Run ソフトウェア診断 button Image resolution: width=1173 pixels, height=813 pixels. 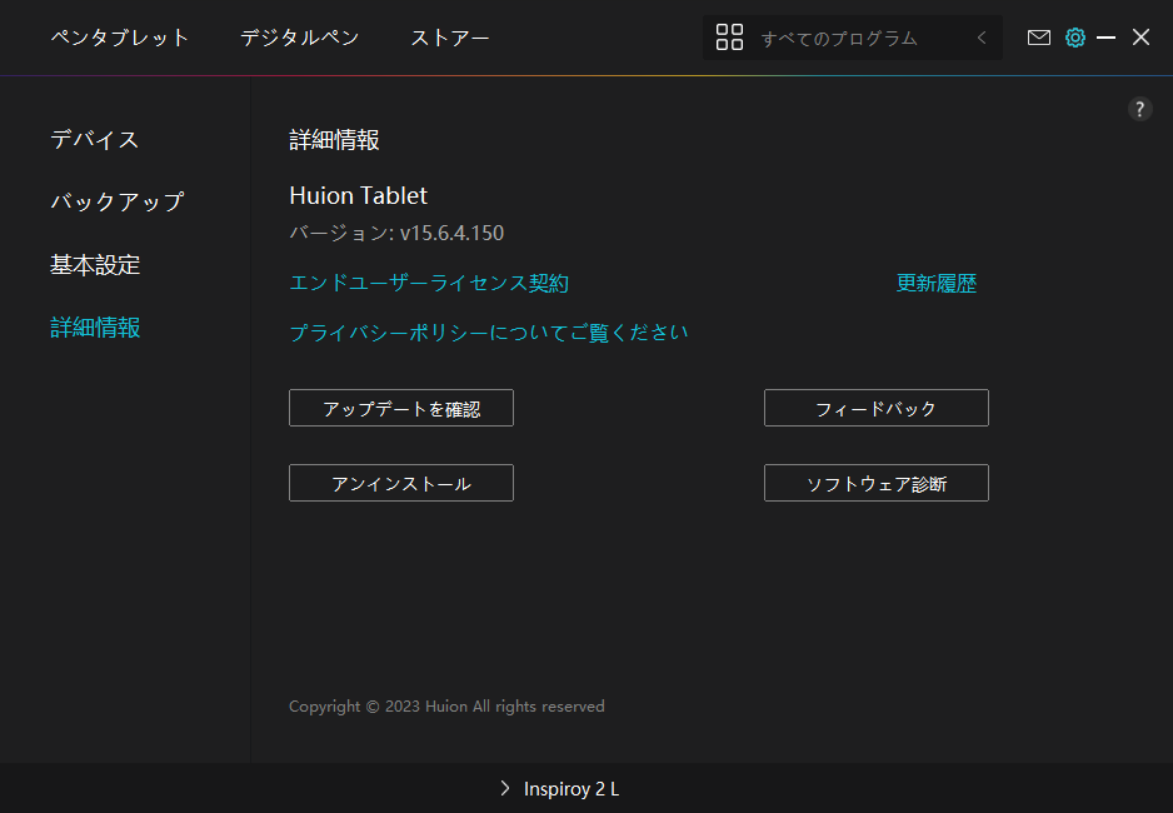(876, 483)
